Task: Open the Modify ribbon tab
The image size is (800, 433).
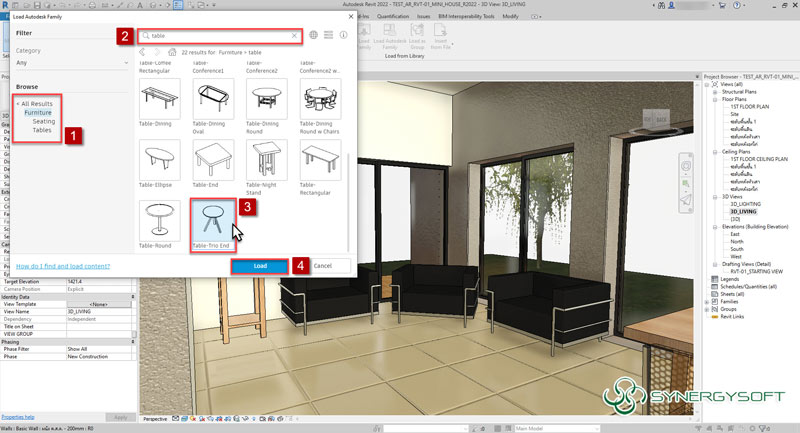Action: tap(510, 16)
